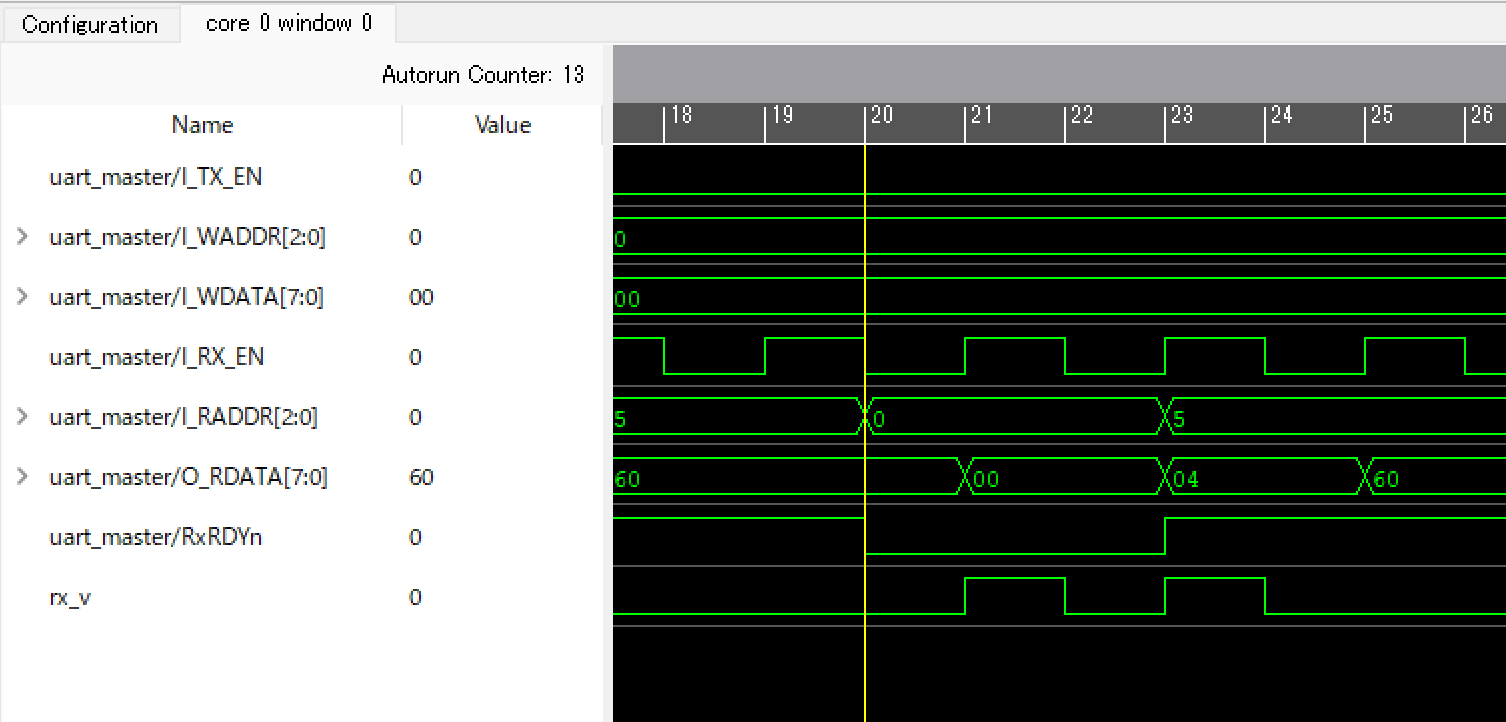Image resolution: width=1506 pixels, height=722 pixels.
Task: Click the Autorun Counter: 13 label
Action: (482, 75)
